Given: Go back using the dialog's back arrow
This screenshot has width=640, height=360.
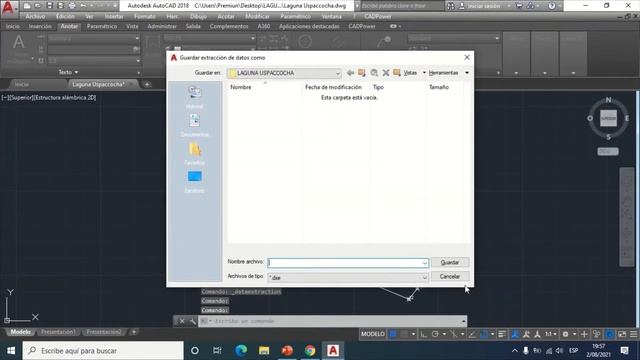Looking at the screenshot, I should (350, 73).
